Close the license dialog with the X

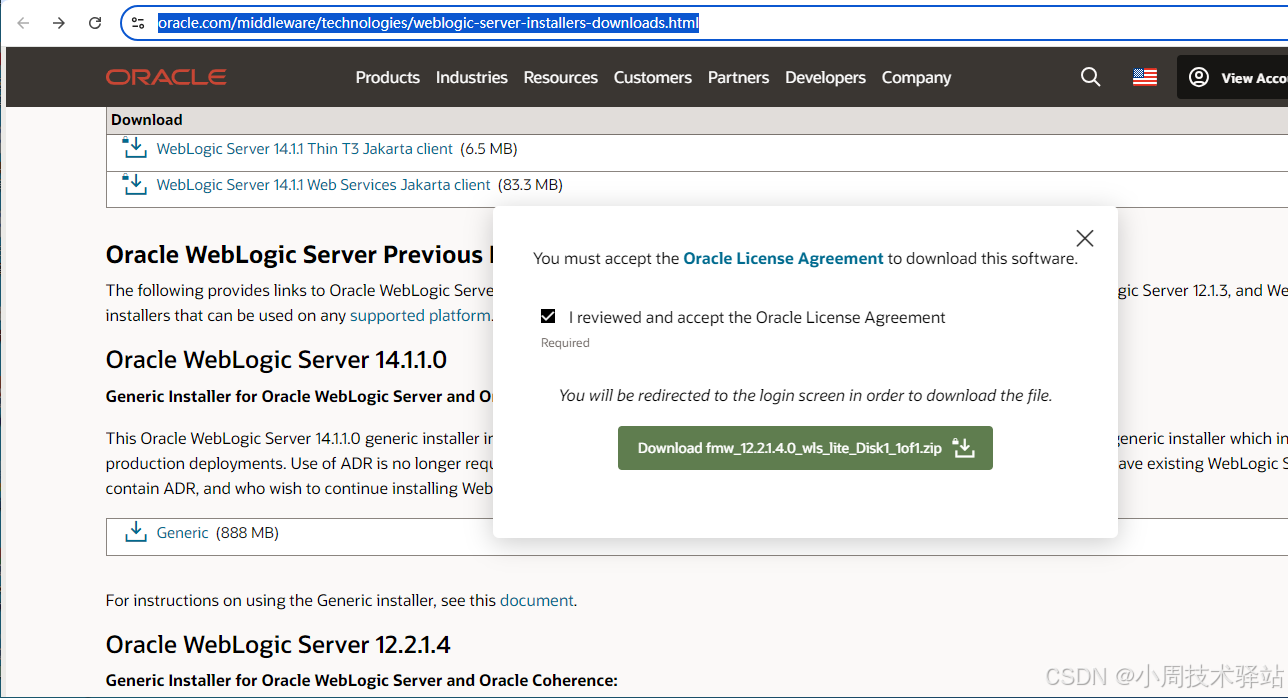point(1085,238)
